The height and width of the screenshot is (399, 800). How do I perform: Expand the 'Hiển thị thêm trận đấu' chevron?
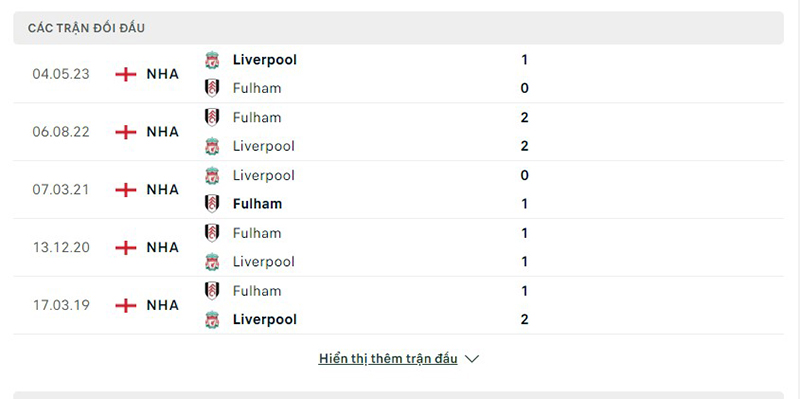tap(472, 359)
